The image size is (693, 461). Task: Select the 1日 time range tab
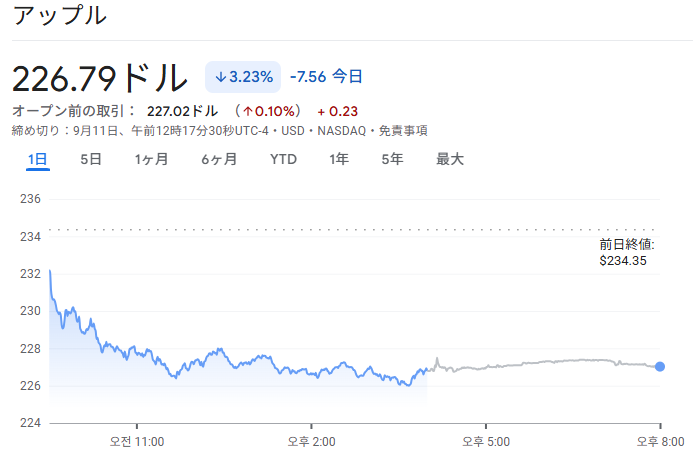pyautogui.click(x=38, y=159)
